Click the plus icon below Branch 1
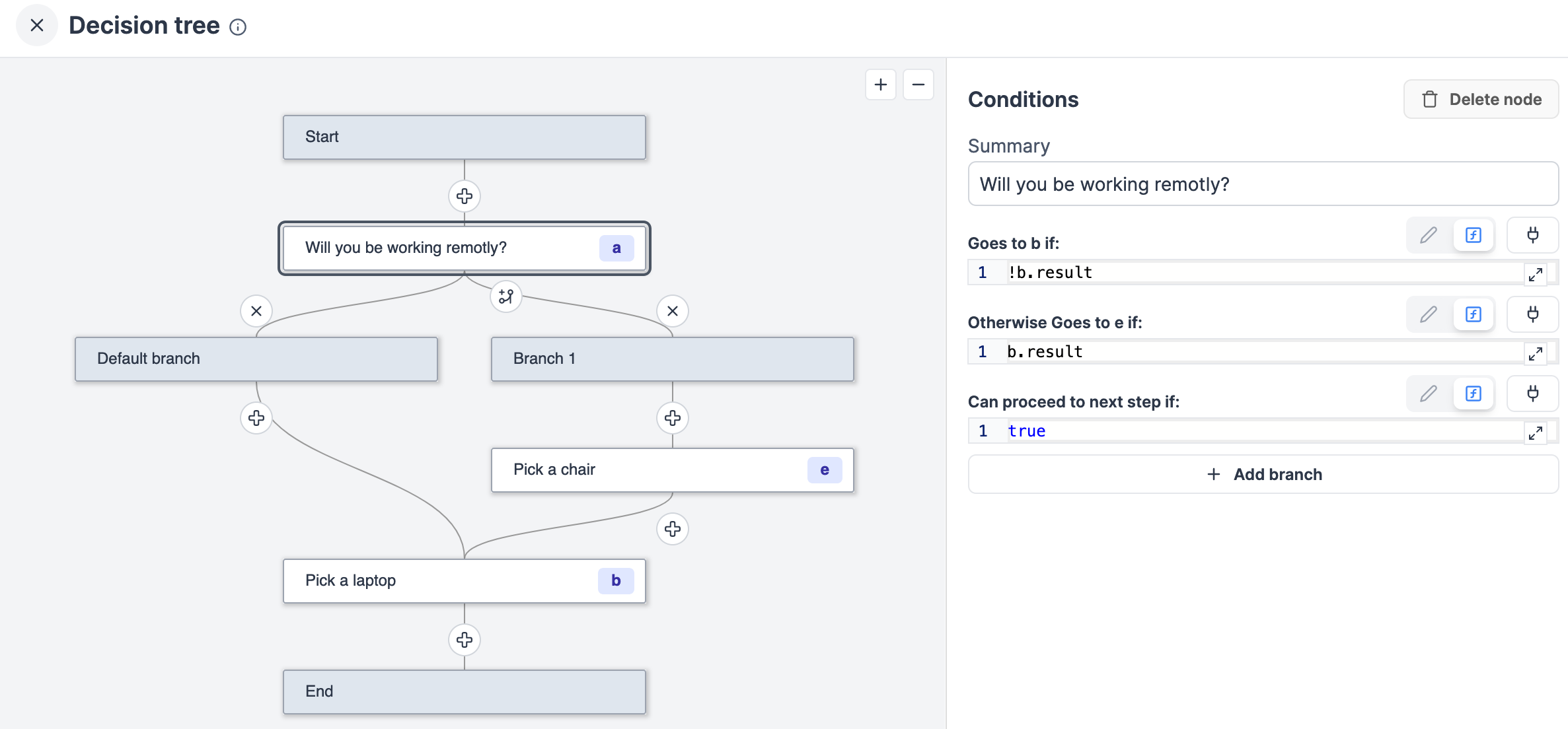The height and width of the screenshot is (729, 1568). (673, 418)
